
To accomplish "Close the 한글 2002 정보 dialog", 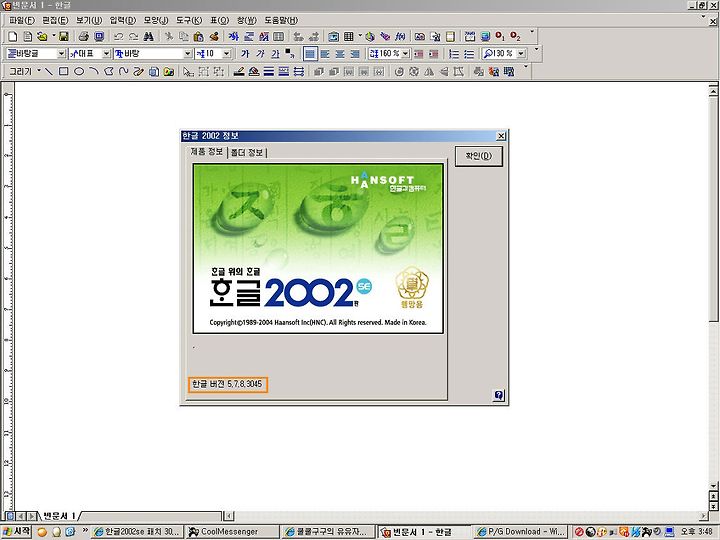I will click(x=501, y=136).
